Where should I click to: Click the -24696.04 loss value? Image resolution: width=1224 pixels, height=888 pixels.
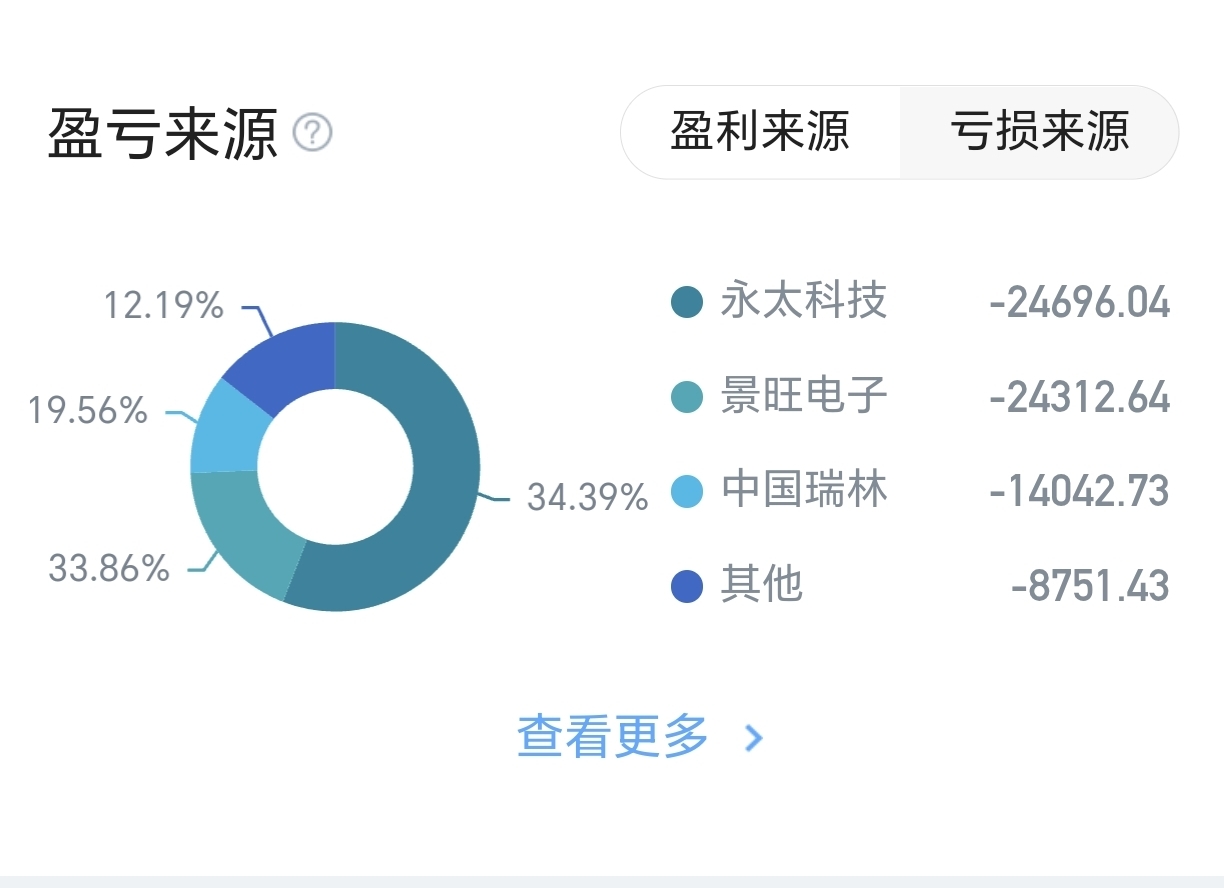[1080, 302]
